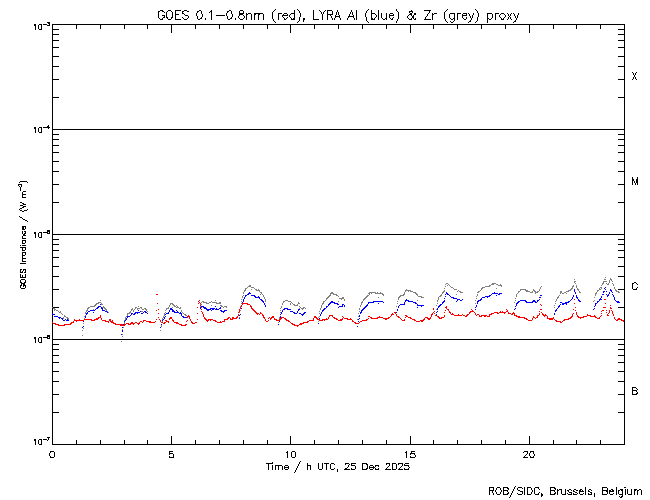Click the 5 hour tick label
This screenshot has height=500, width=650.
tap(171, 454)
